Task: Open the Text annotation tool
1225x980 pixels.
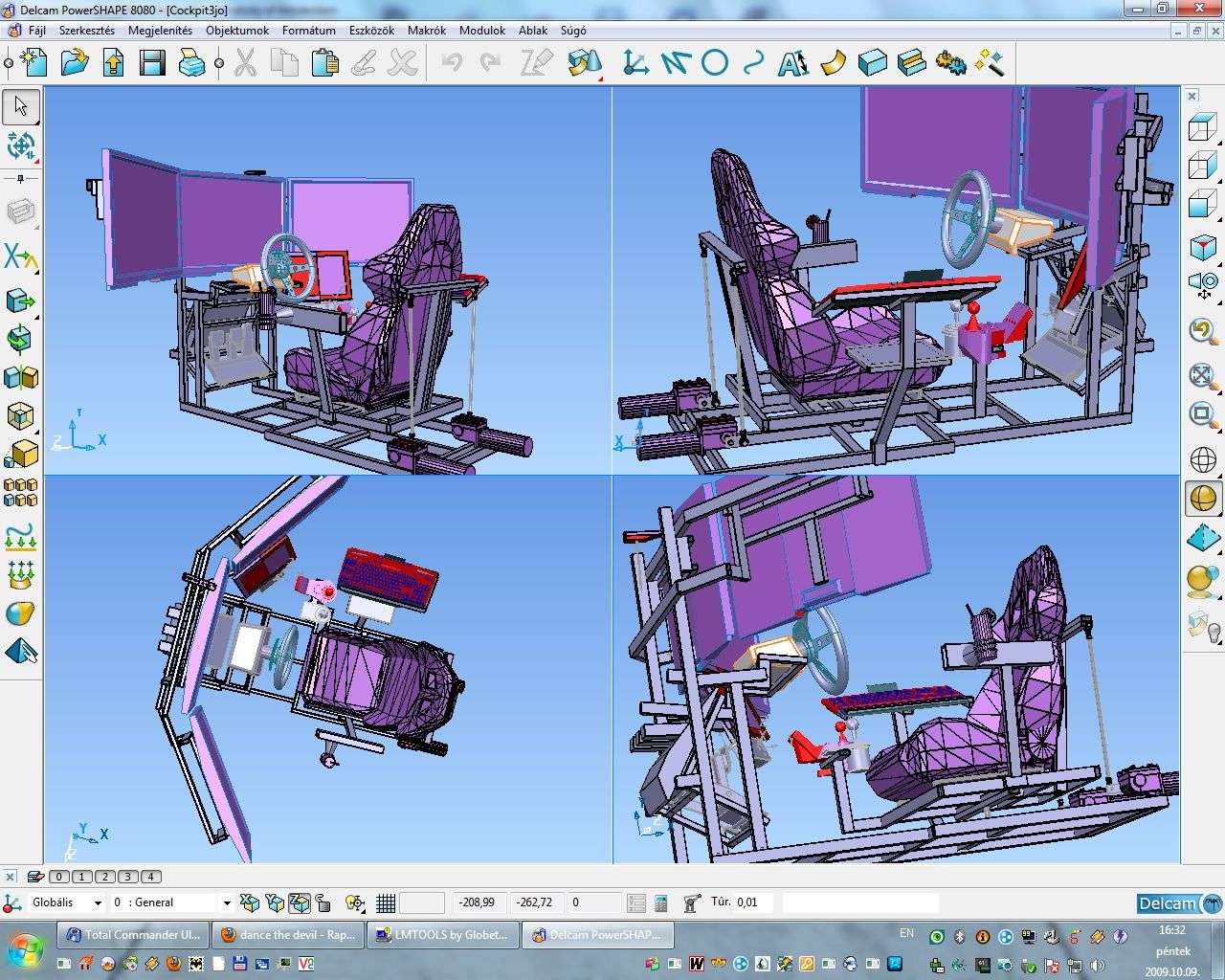Action: point(792,63)
